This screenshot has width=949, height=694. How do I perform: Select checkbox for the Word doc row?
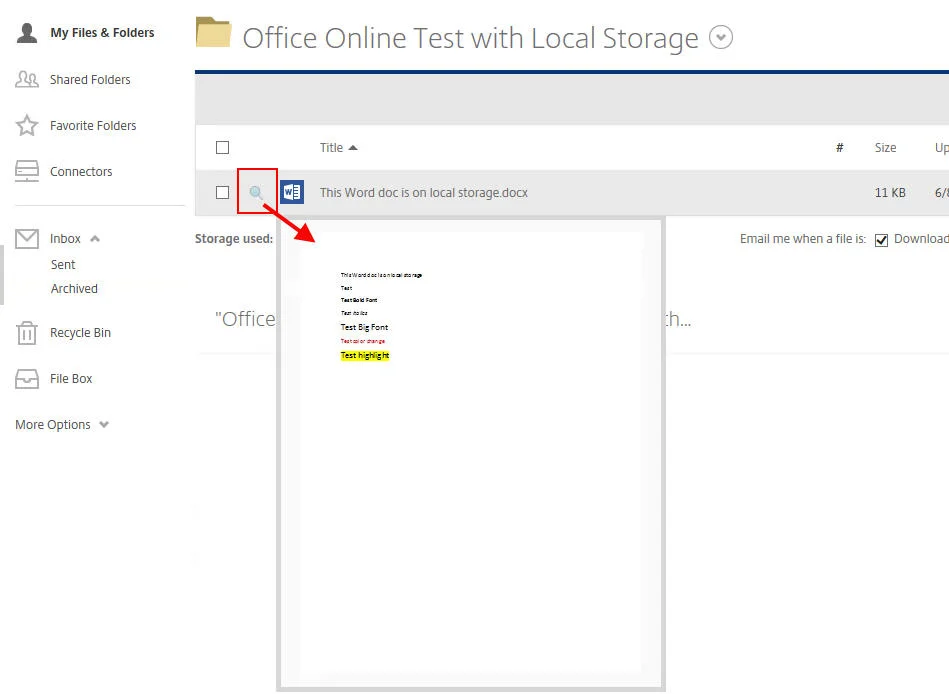tap(222, 192)
